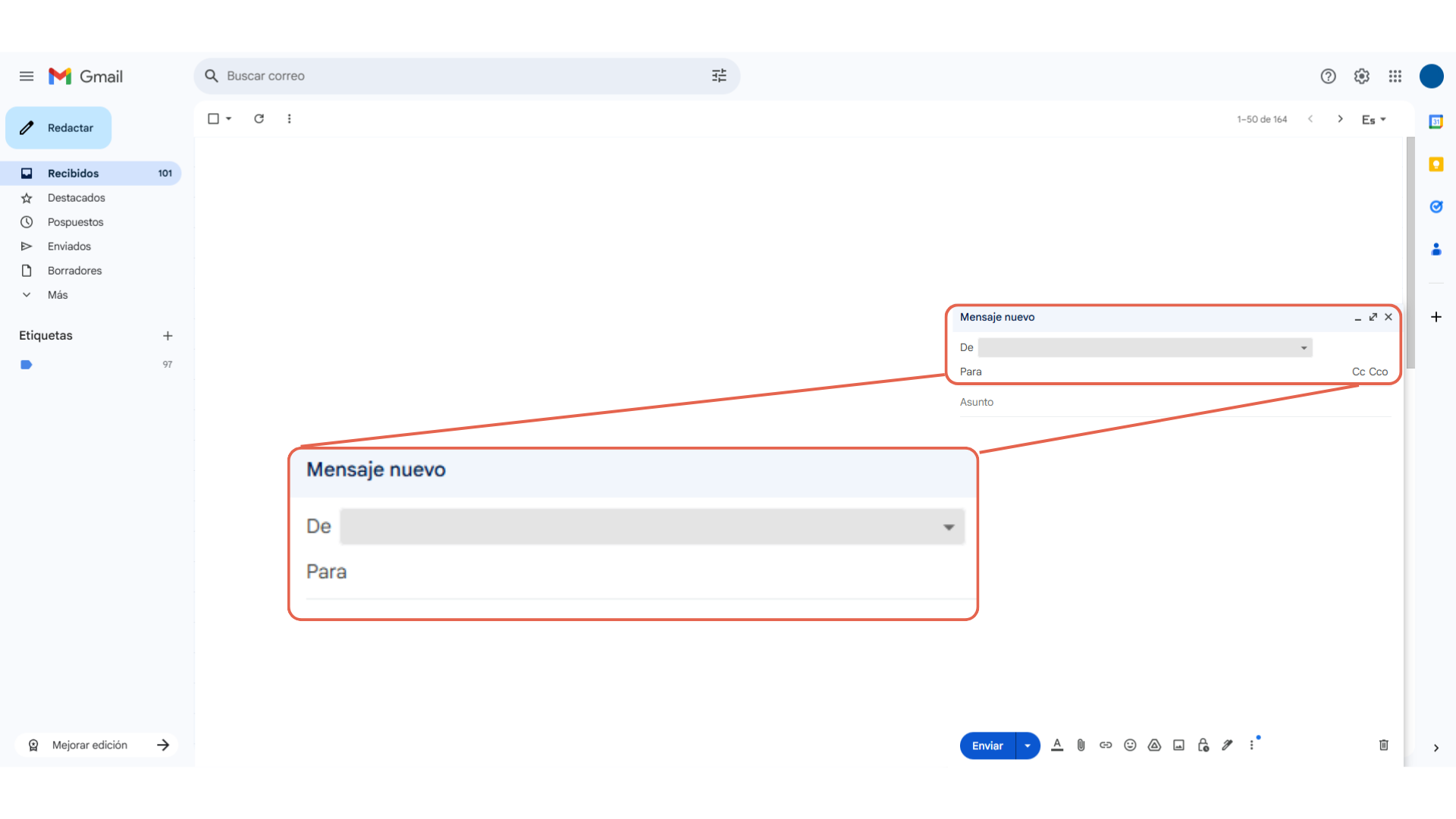The height and width of the screenshot is (819, 1456).
Task: Open the attach files paperclip icon
Action: 1081,745
